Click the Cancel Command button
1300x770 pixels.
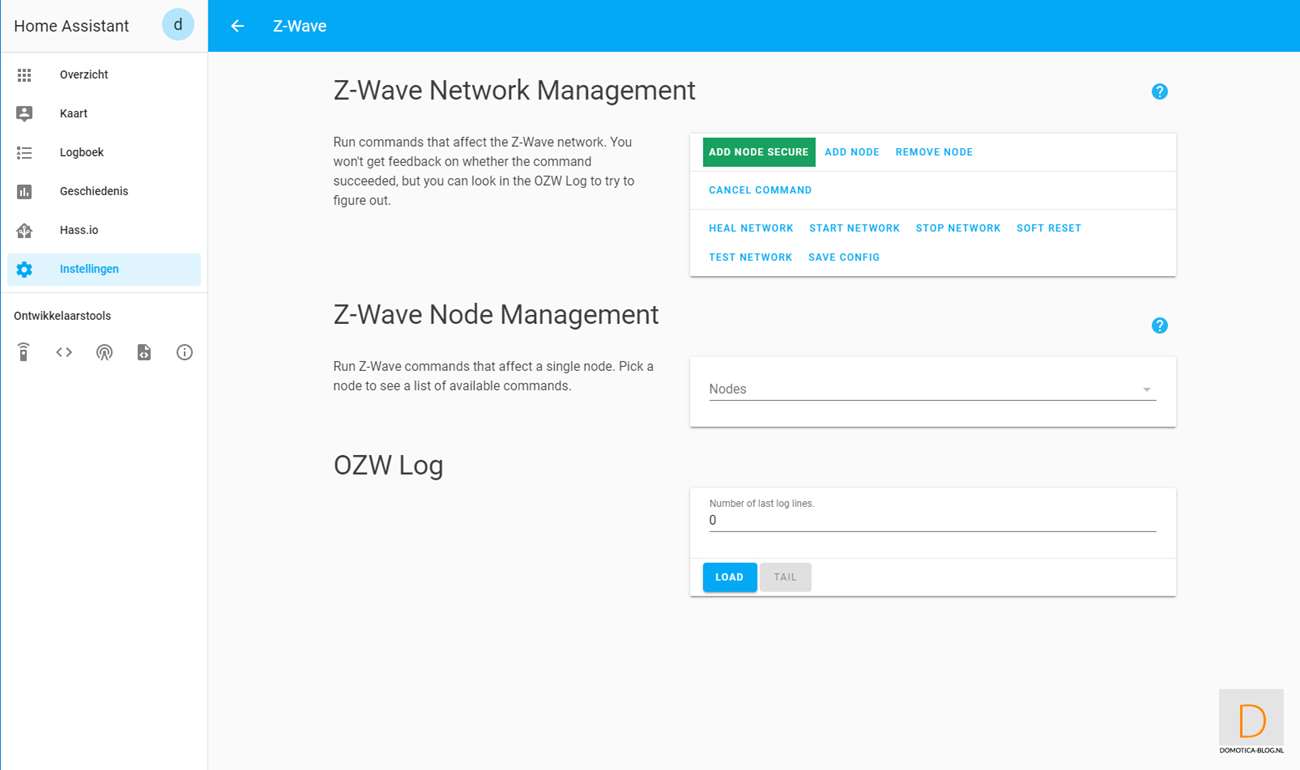click(760, 190)
